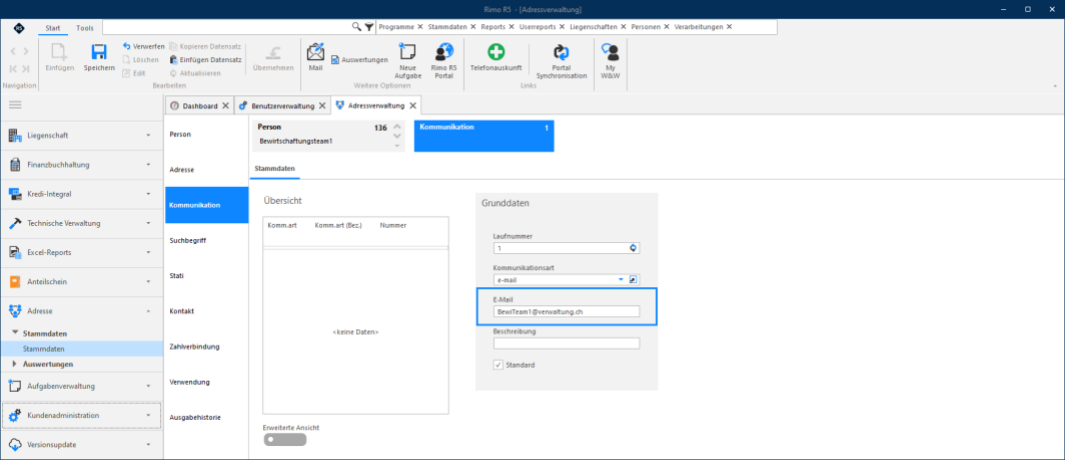The height and width of the screenshot is (460, 1065).
Task: Click Einfügen Datensatz
Action: [206, 59]
